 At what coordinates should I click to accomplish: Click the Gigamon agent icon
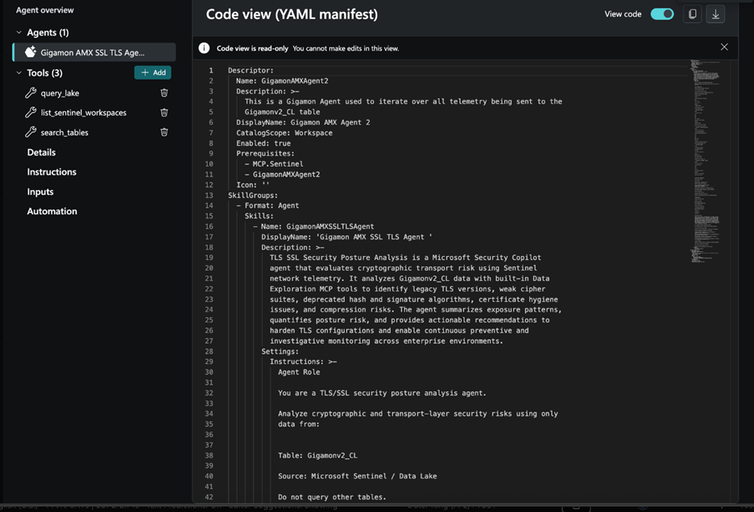click(30, 52)
